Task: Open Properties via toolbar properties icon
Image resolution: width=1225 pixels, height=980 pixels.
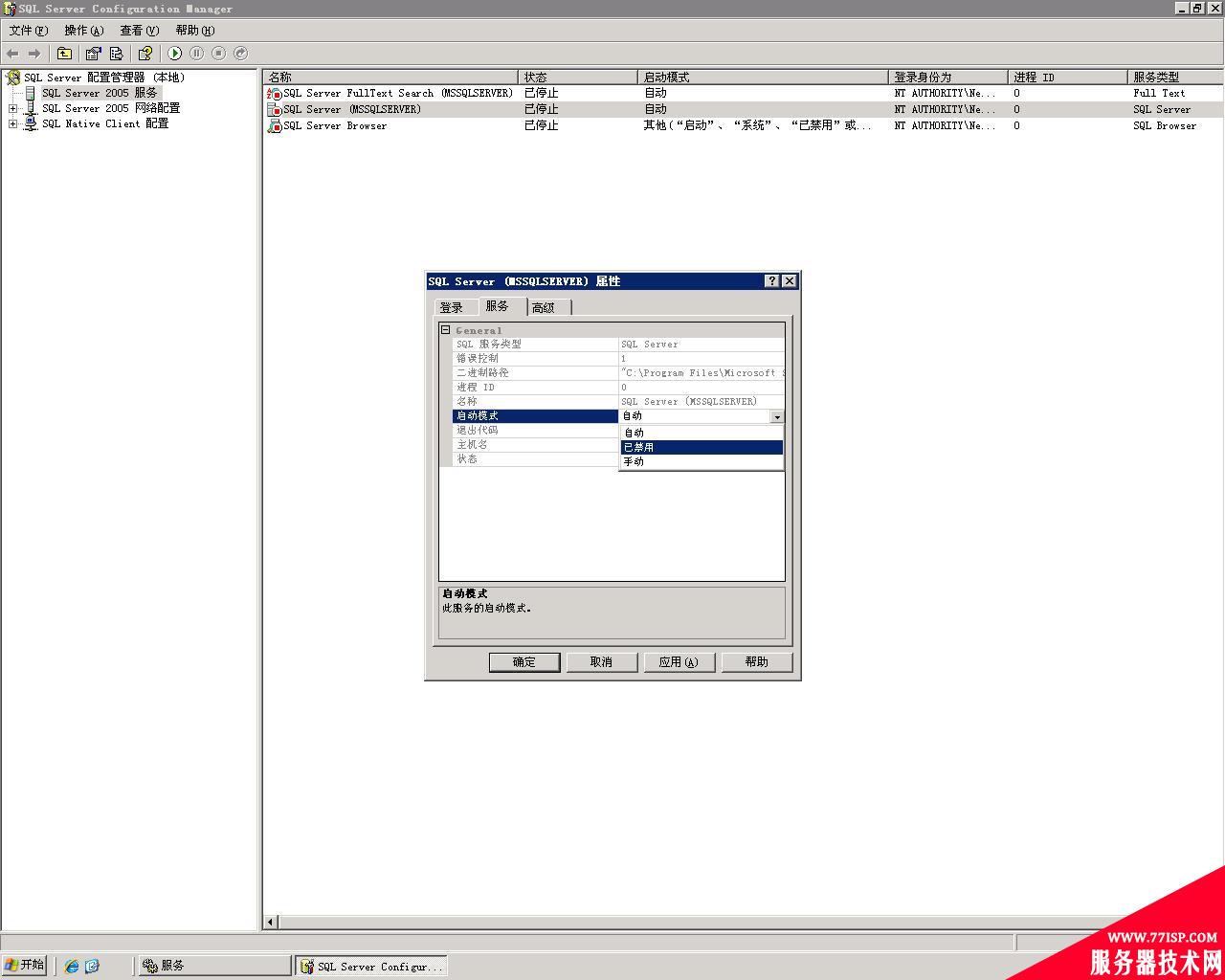Action: 93,54
